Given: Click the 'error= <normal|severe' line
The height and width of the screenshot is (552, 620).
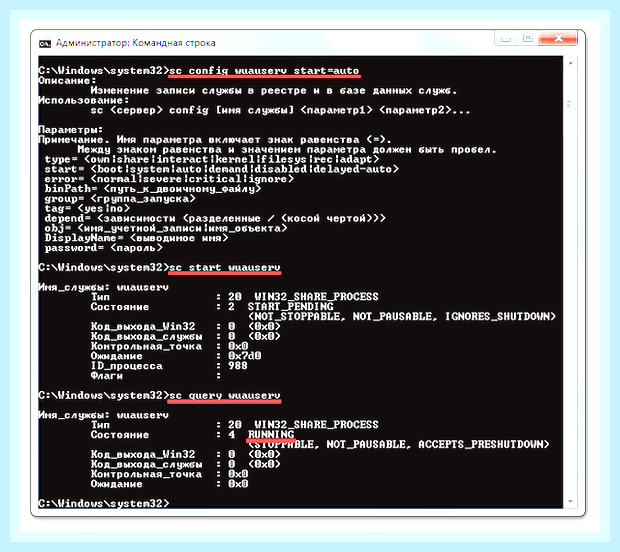Looking at the screenshot, I should (169, 179).
